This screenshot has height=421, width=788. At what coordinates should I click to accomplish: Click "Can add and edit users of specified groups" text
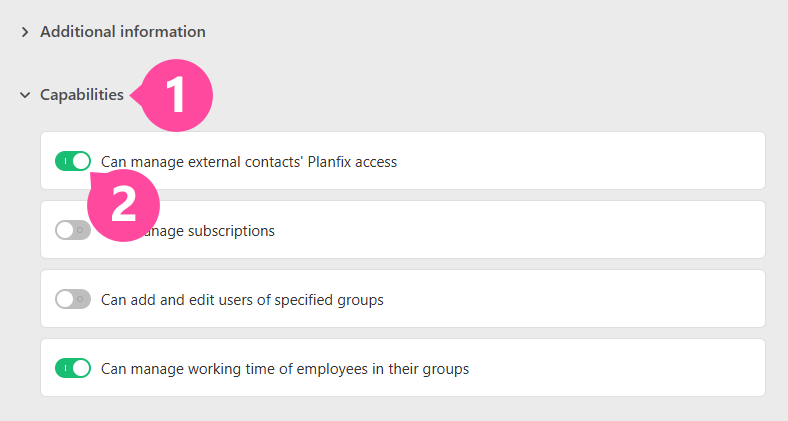point(242,299)
